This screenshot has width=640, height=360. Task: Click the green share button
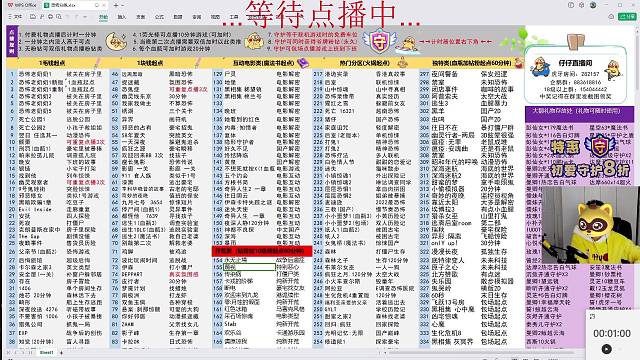tap(628, 16)
